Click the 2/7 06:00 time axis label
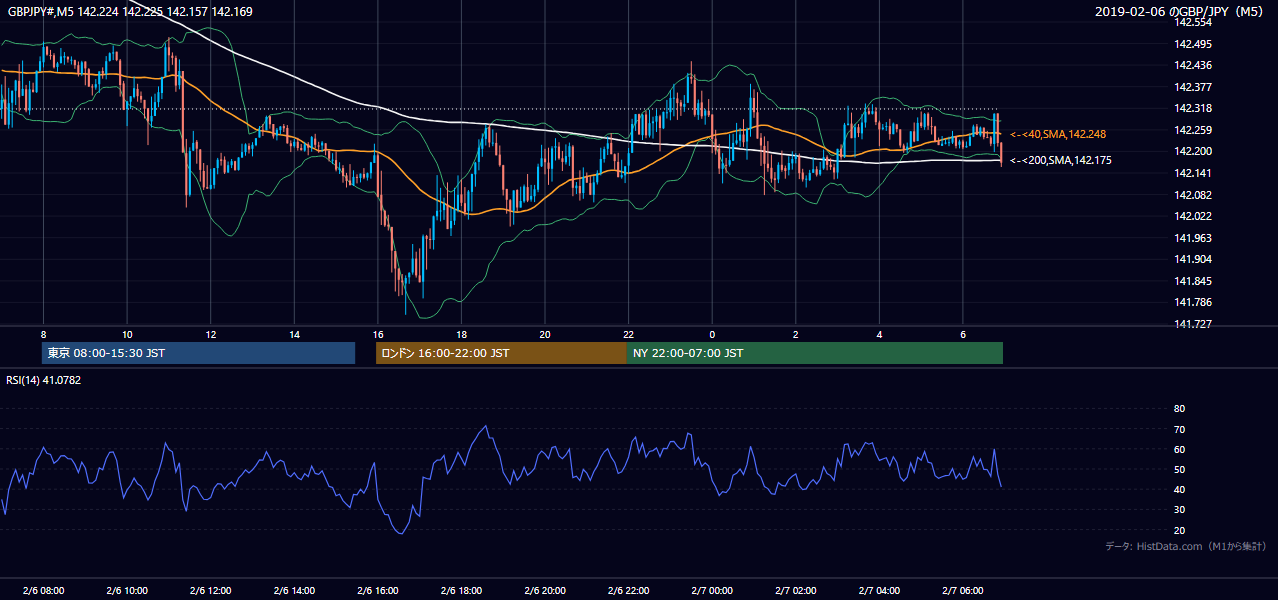The width and height of the screenshot is (1278, 600). click(963, 591)
